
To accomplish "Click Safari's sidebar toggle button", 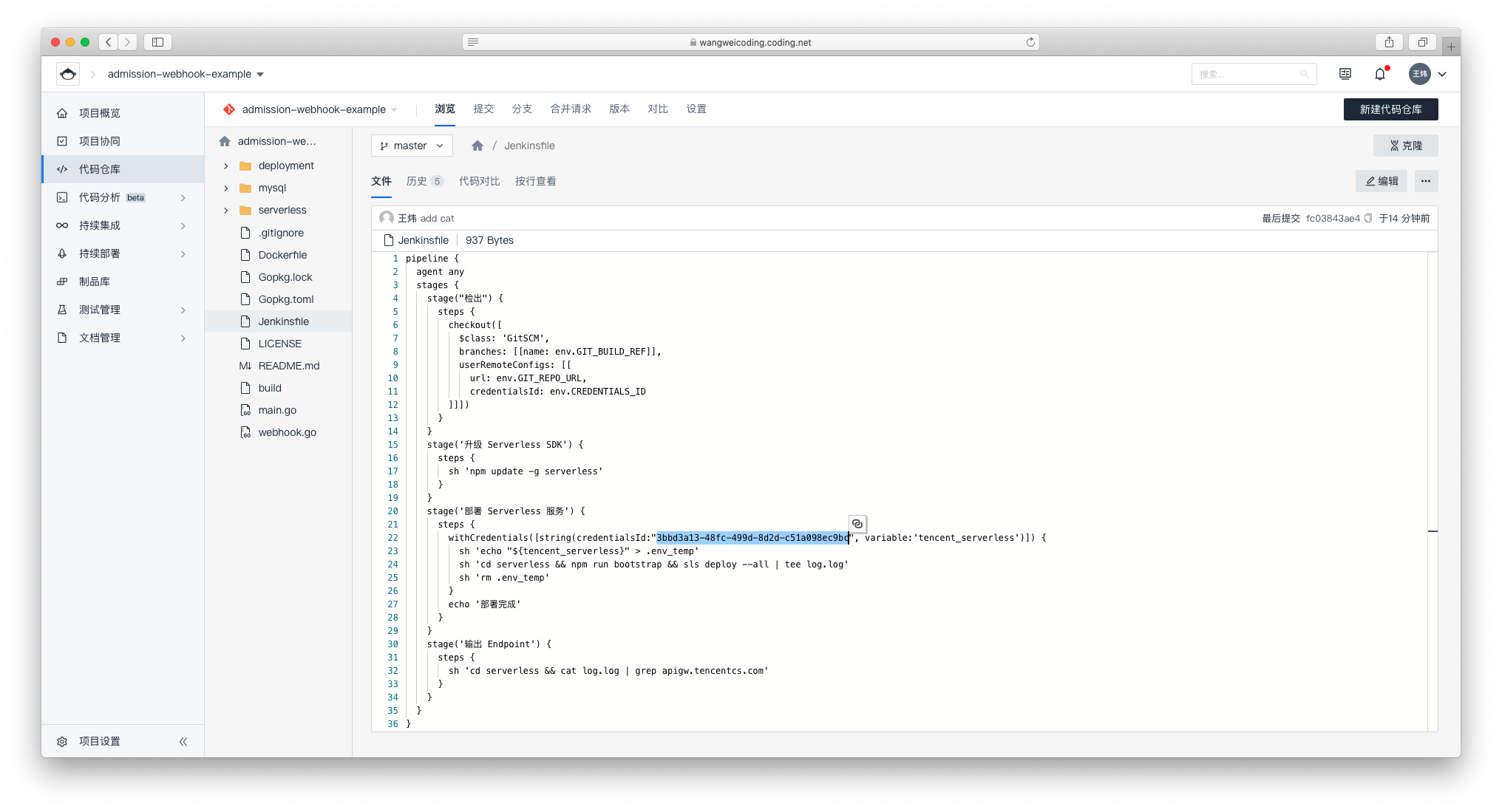I will tap(157, 42).
